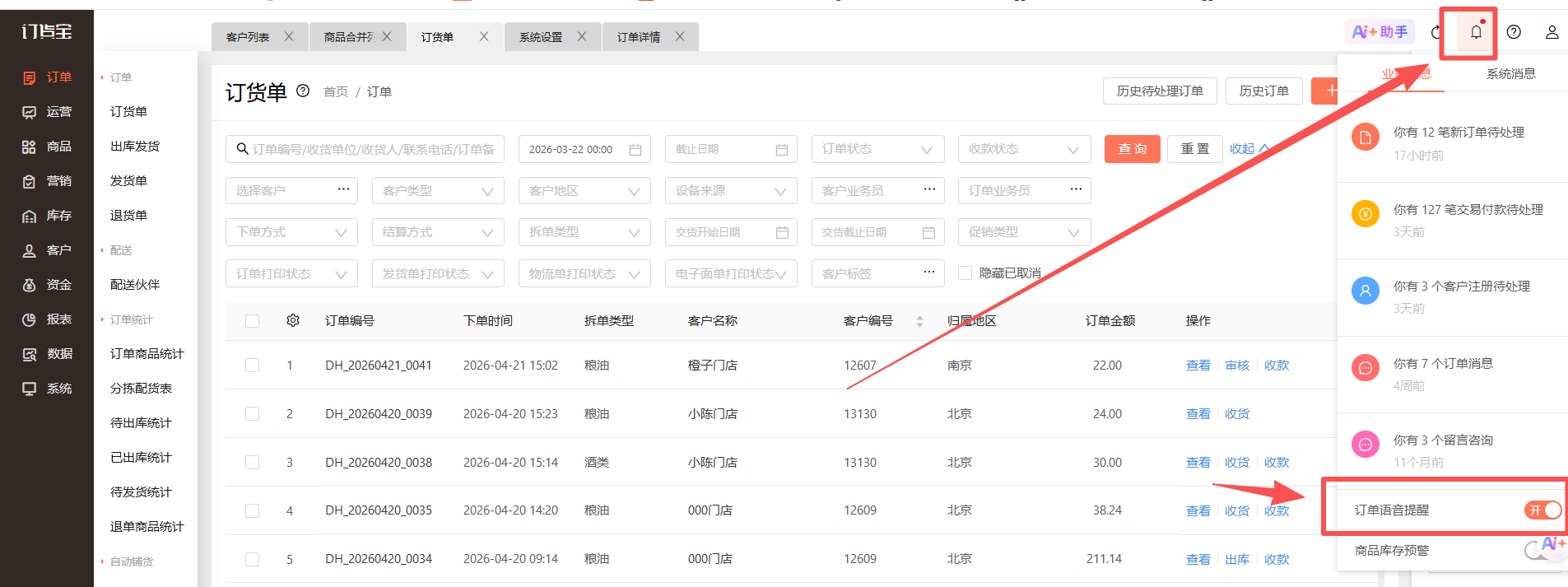Image resolution: width=1568 pixels, height=587 pixels.
Task: Open 历史订单 button
Action: tap(1263, 91)
